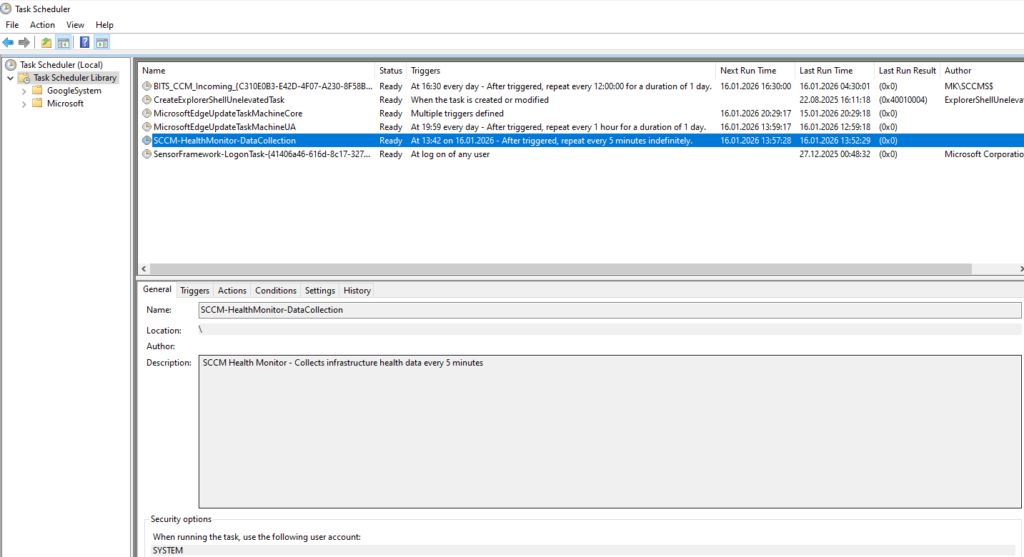
Task: Expand the Microsoft folder
Action: click(x=24, y=104)
